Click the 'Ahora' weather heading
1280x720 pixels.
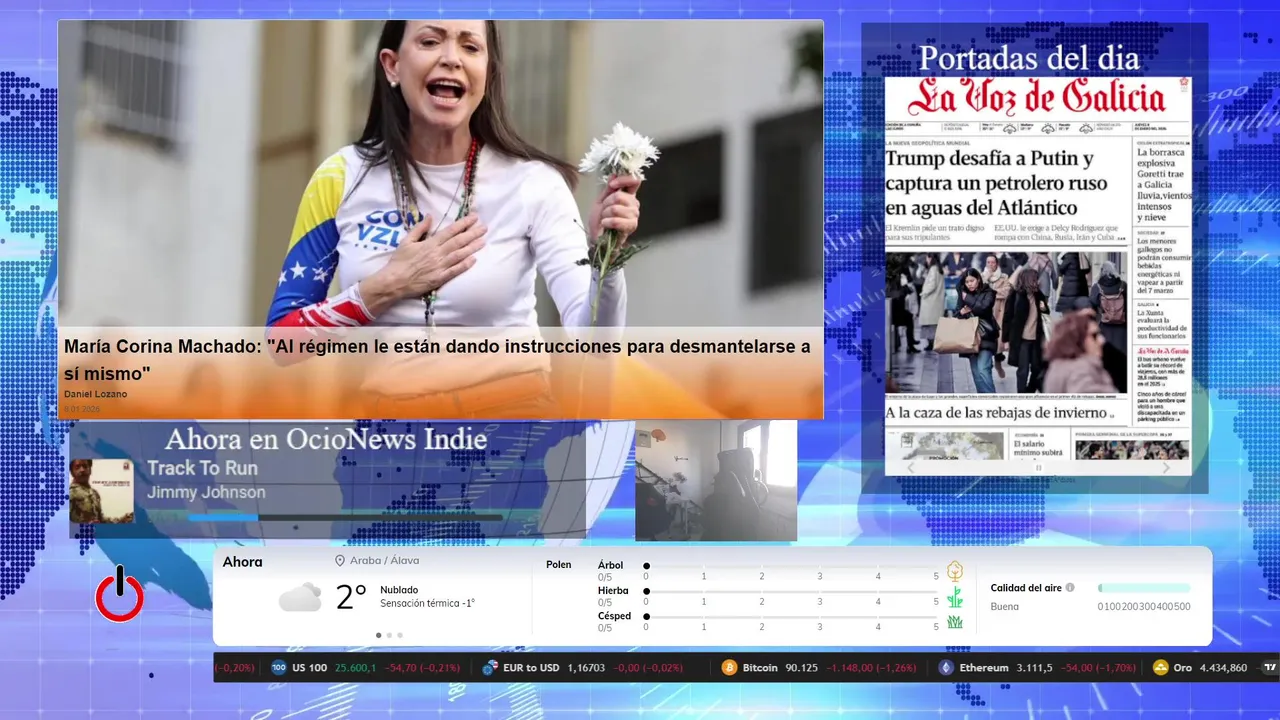click(242, 562)
